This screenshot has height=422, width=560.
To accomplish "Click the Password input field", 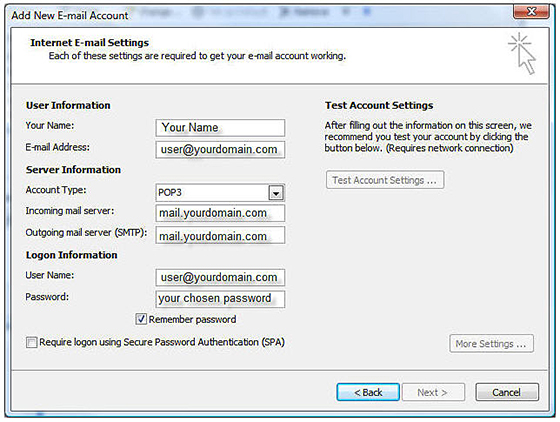I will (x=220, y=299).
